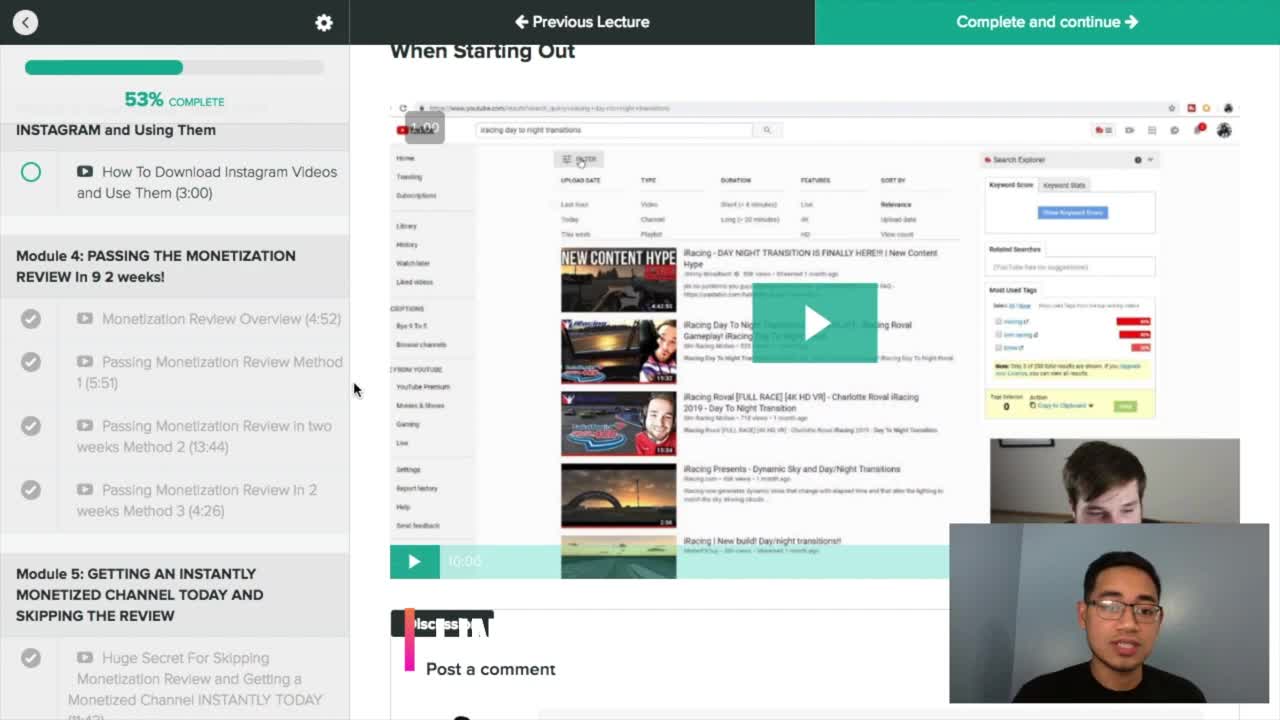Click New Content Hype video thumbnail
The image size is (1280, 720).
(618, 280)
